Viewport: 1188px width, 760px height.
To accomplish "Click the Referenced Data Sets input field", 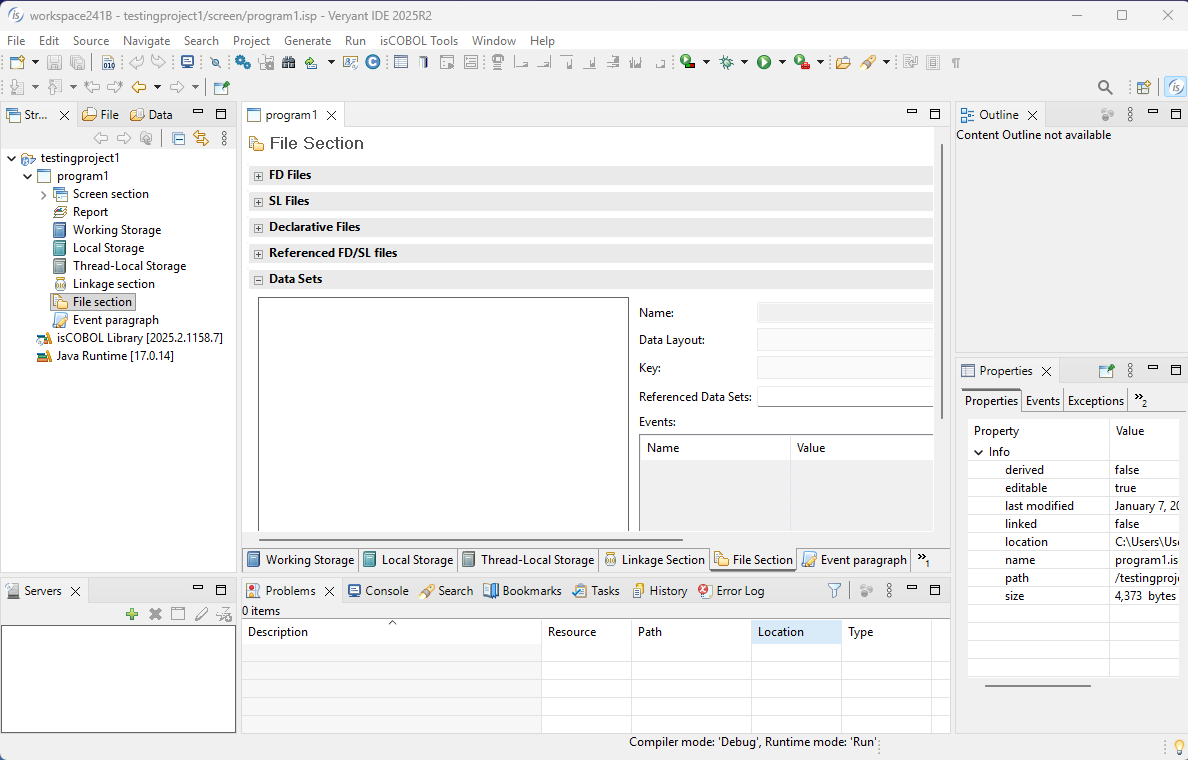I will pos(845,397).
